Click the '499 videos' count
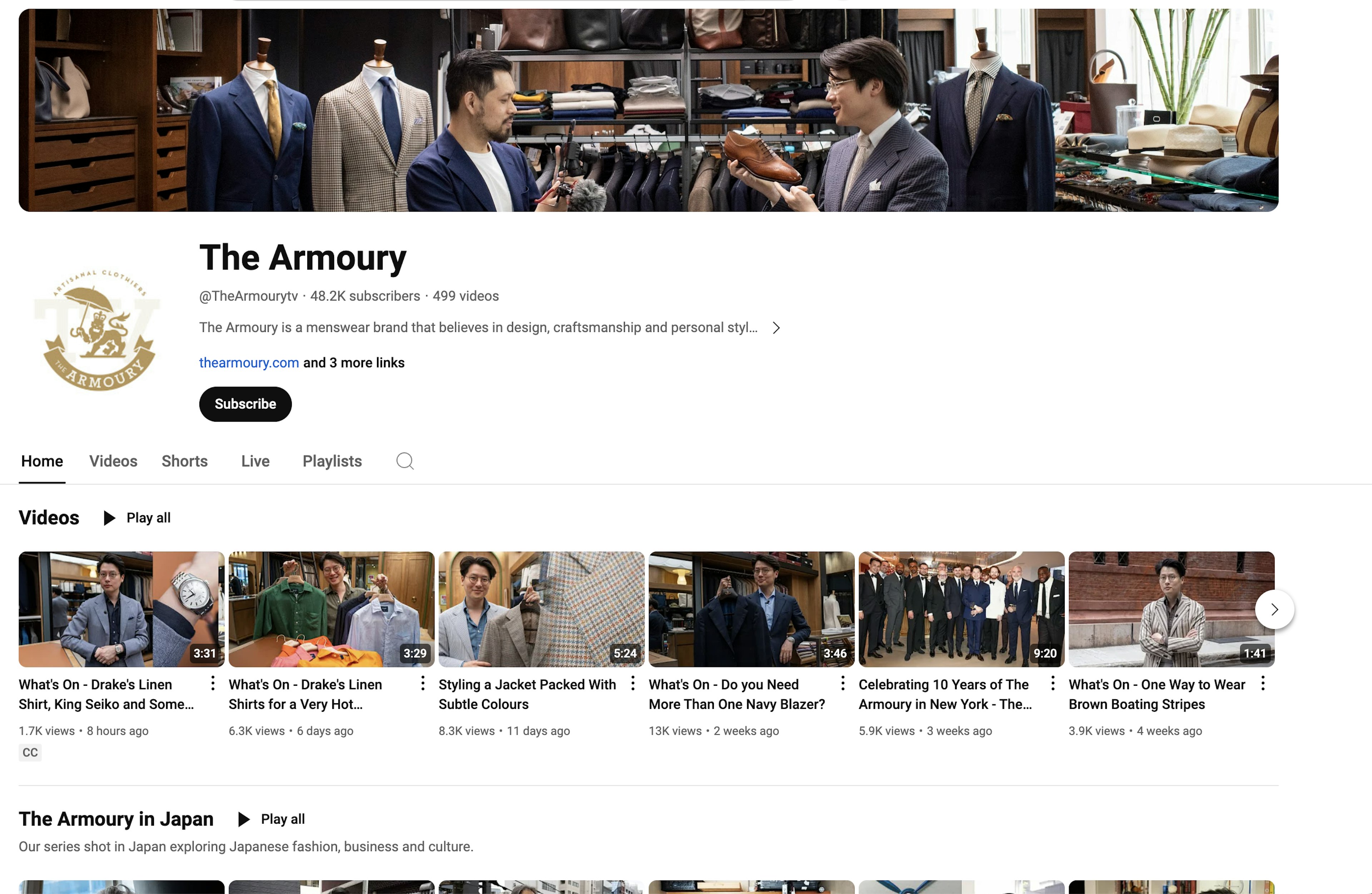The height and width of the screenshot is (894, 1372). pyautogui.click(x=466, y=296)
